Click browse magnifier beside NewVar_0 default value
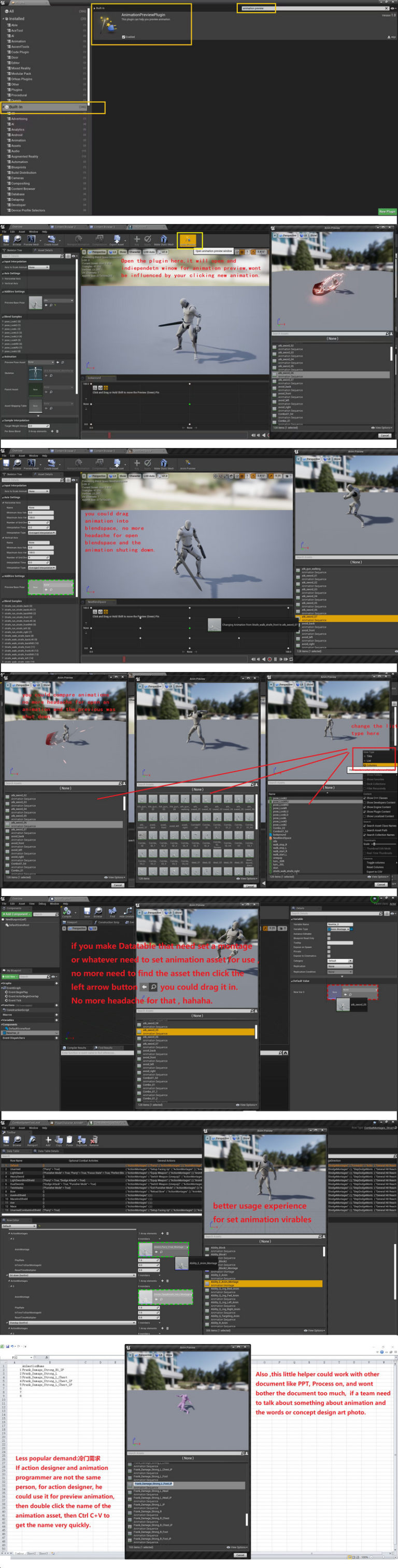This screenshot has width=398, height=1568. (350, 995)
